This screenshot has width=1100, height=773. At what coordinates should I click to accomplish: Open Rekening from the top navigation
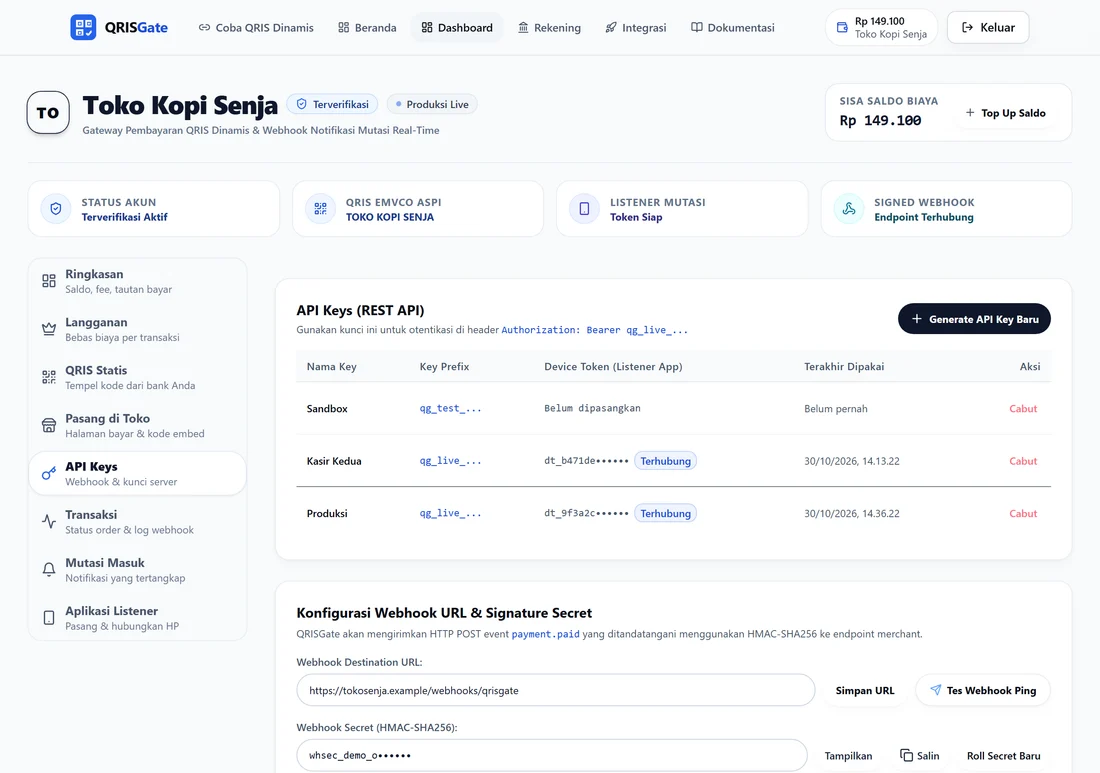tap(549, 27)
